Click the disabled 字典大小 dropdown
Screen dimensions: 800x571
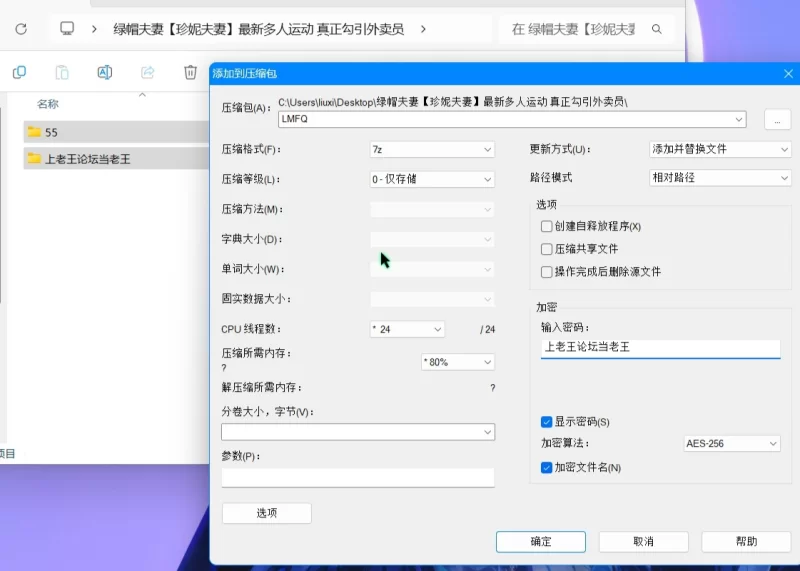tap(432, 239)
